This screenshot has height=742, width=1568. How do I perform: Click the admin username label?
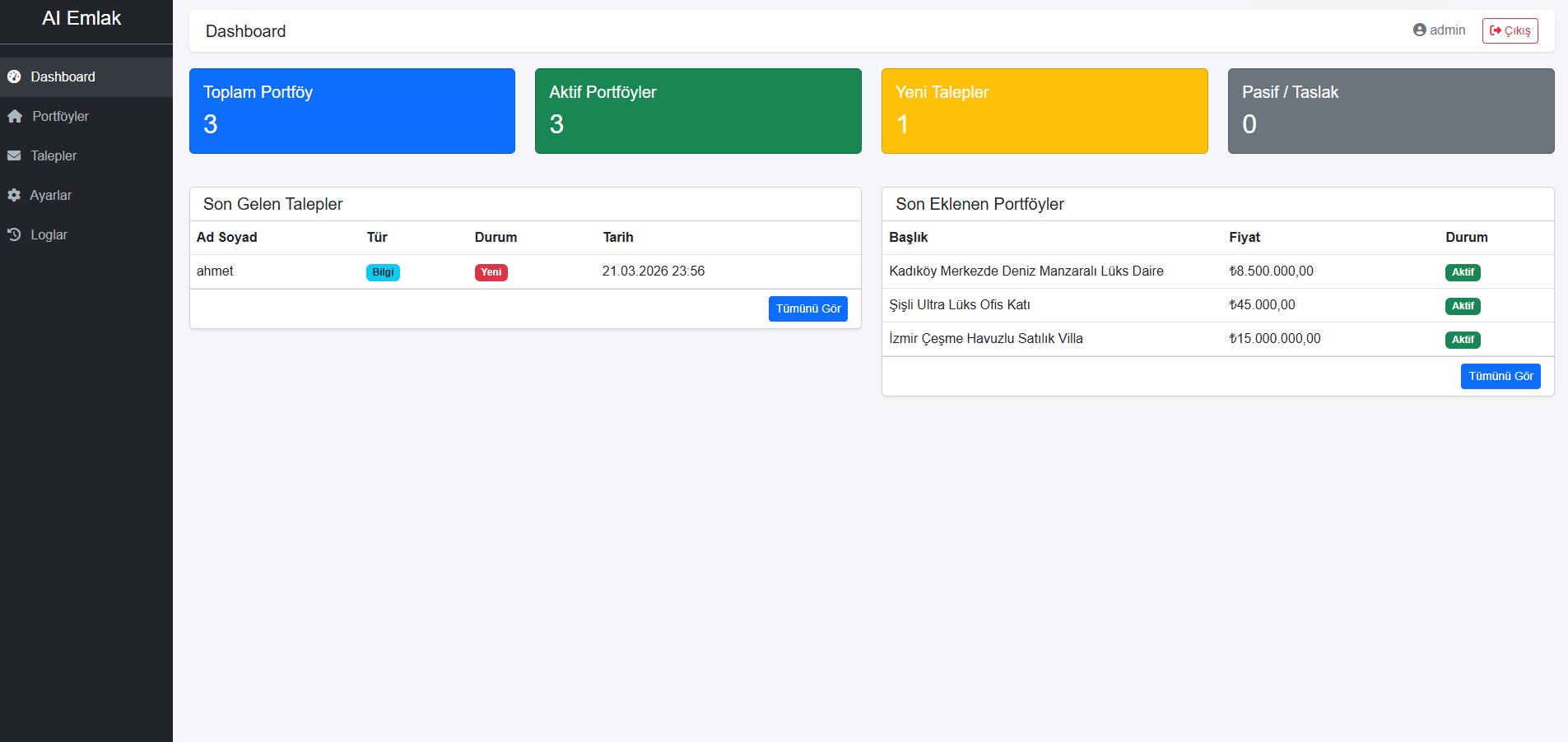[x=1447, y=30]
